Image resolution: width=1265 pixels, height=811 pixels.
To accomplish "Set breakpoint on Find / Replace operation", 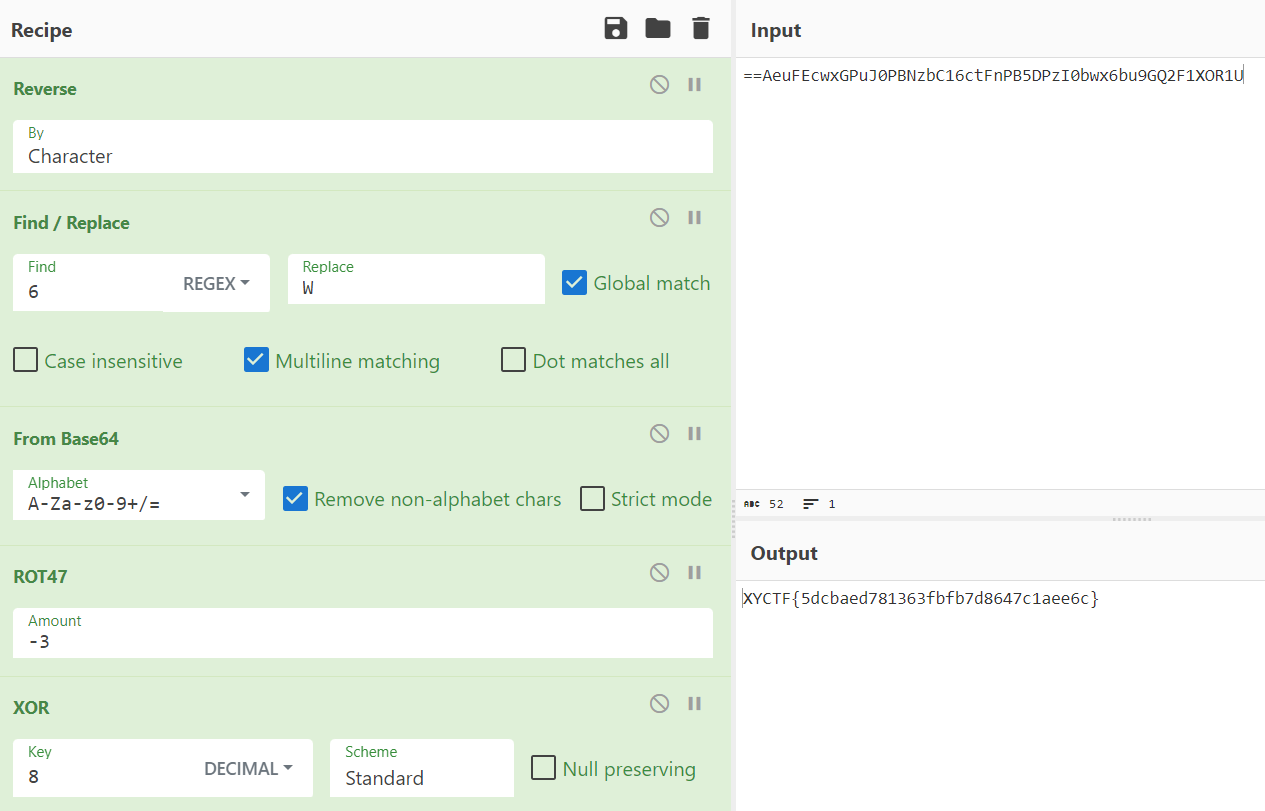I will click(x=694, y=218).
